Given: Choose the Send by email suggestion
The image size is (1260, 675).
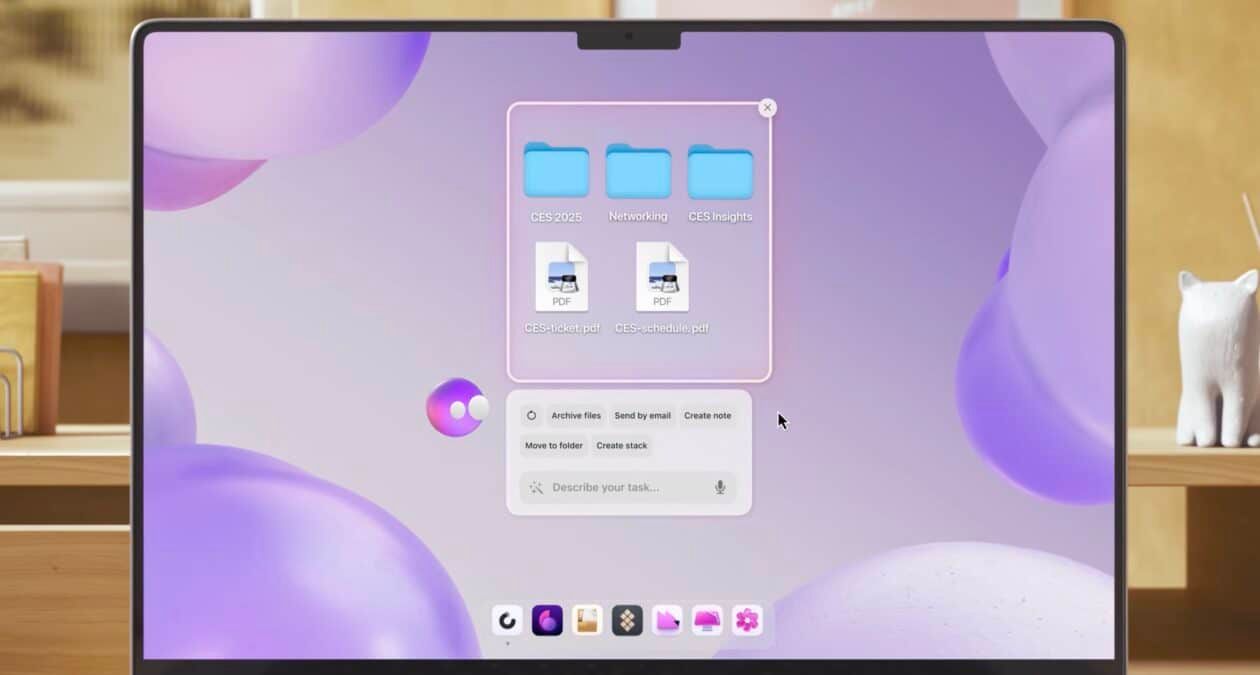Looking at the screenshot, I should point(643,415).
